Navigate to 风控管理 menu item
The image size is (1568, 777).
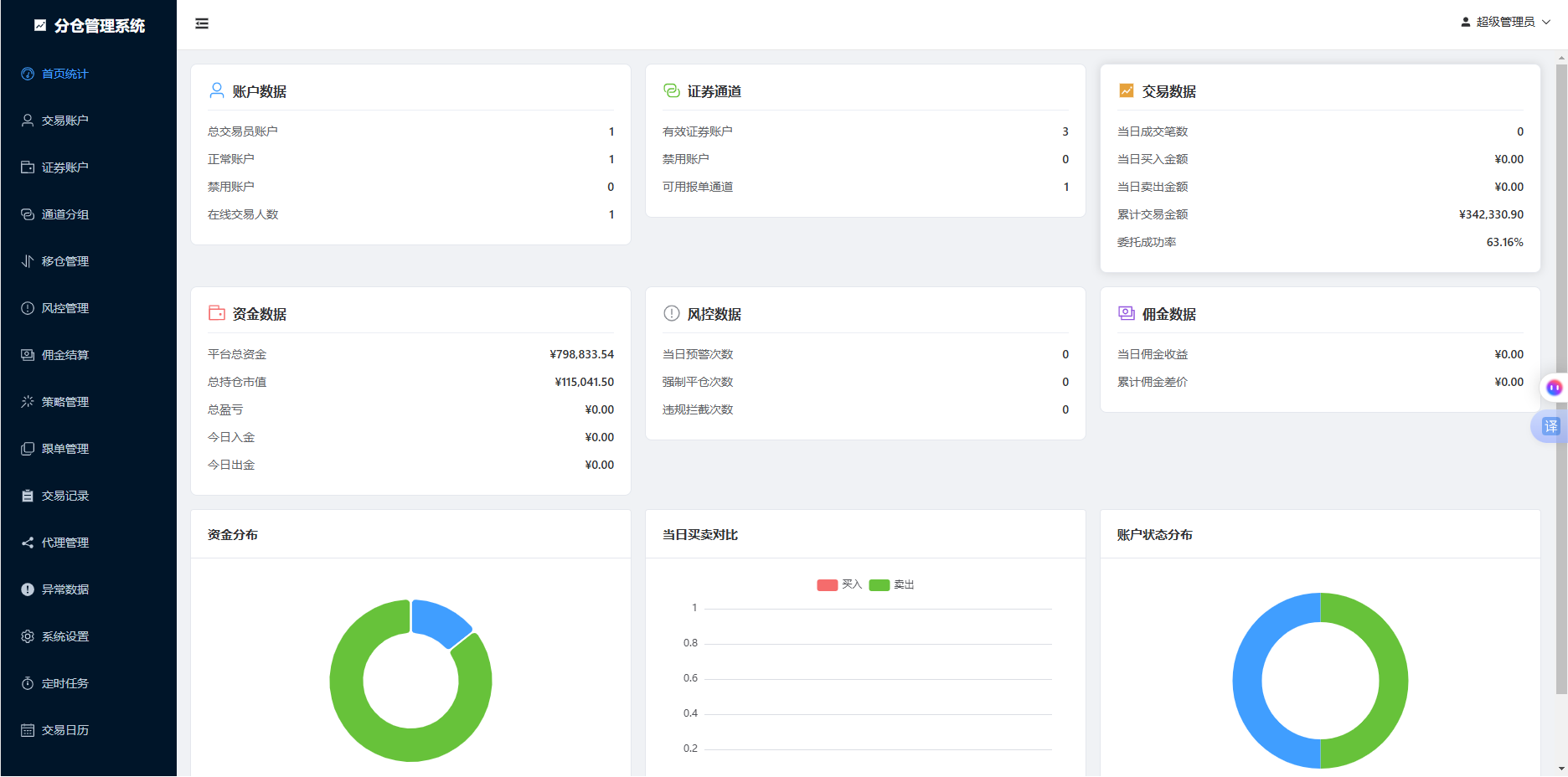[88, 308]
